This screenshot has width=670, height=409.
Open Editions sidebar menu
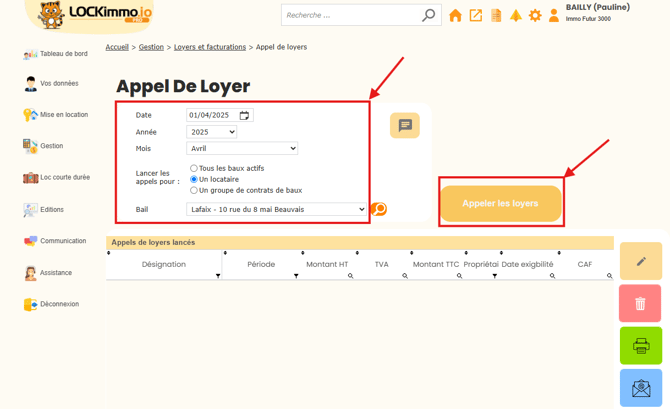[44, 209]
